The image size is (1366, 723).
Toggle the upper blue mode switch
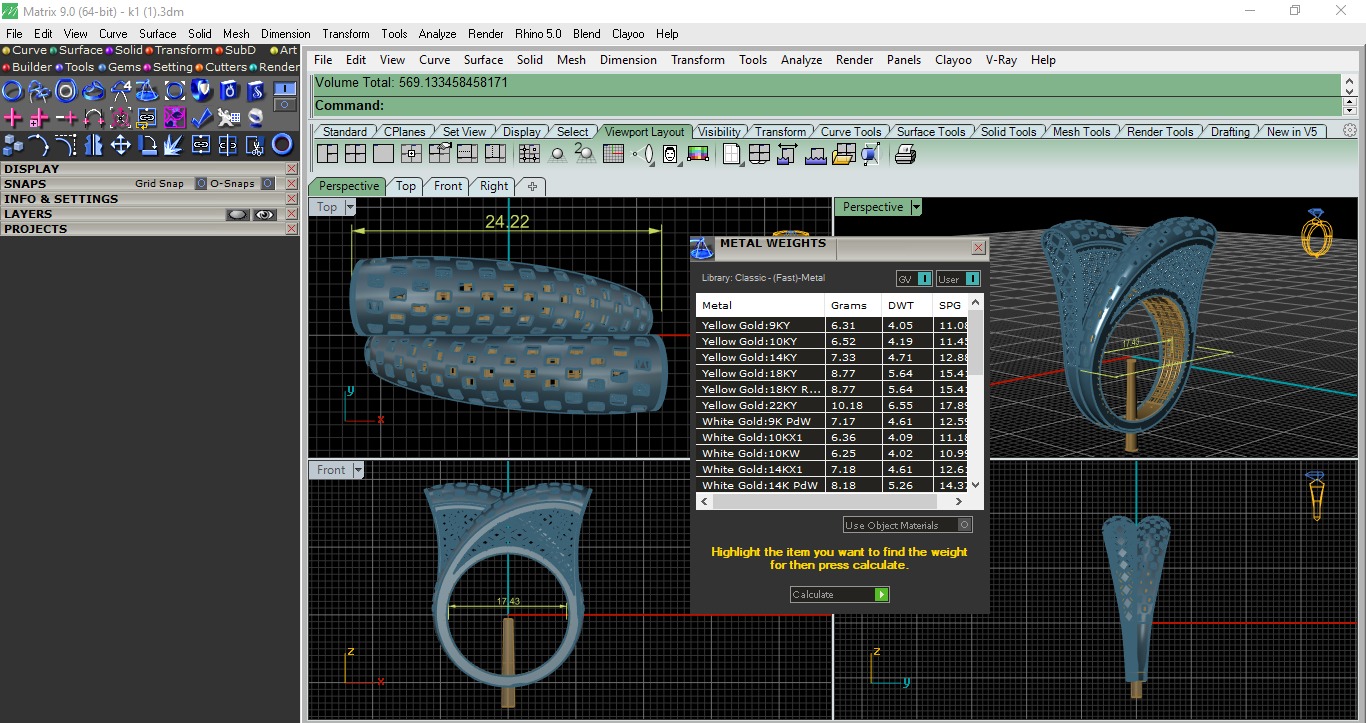point(285,88)
